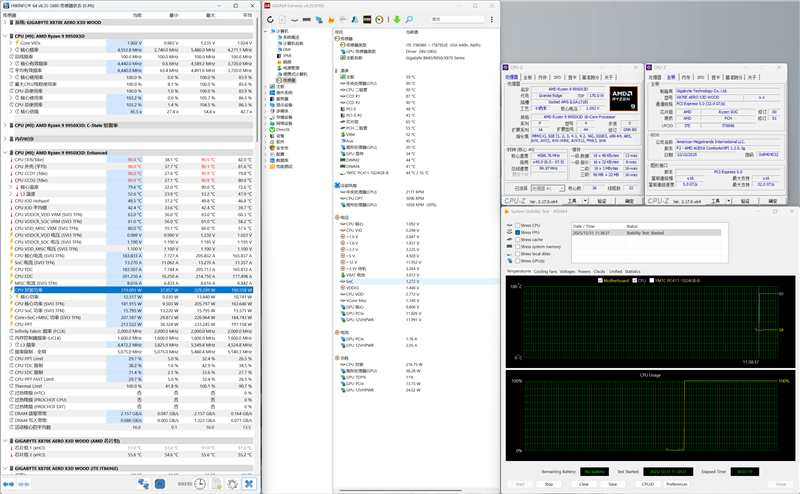Click the blue X close-sensors icon in HWiNFO

coord(247,483)
